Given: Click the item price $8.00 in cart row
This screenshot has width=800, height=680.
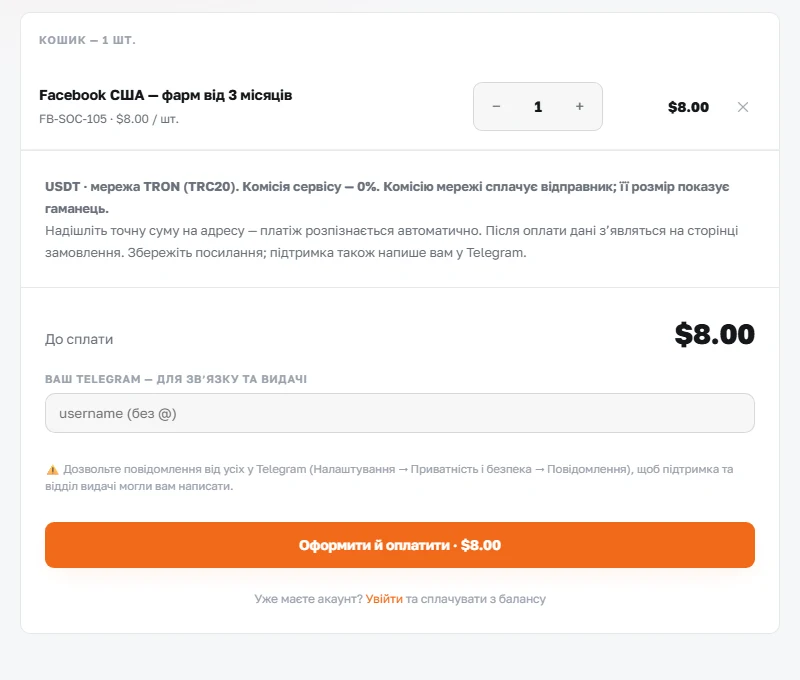Looking at the screenshot, I should click(688, 107).
